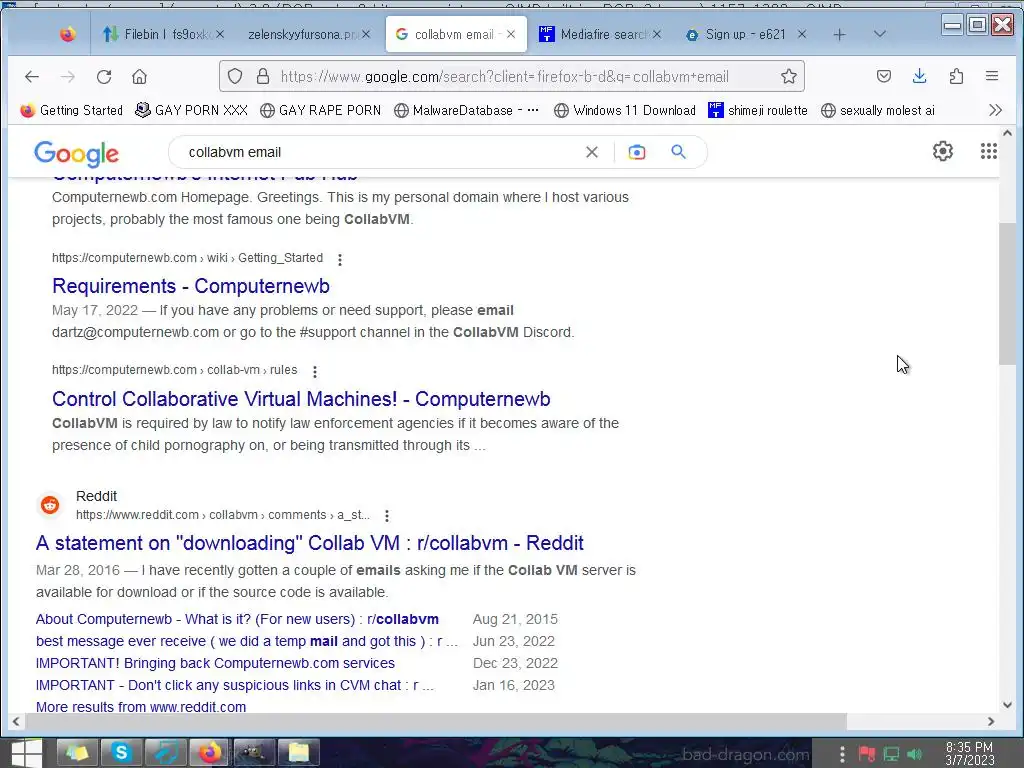
Task: Click the scrollbar up arrow
Action: tap(1007, 133)
